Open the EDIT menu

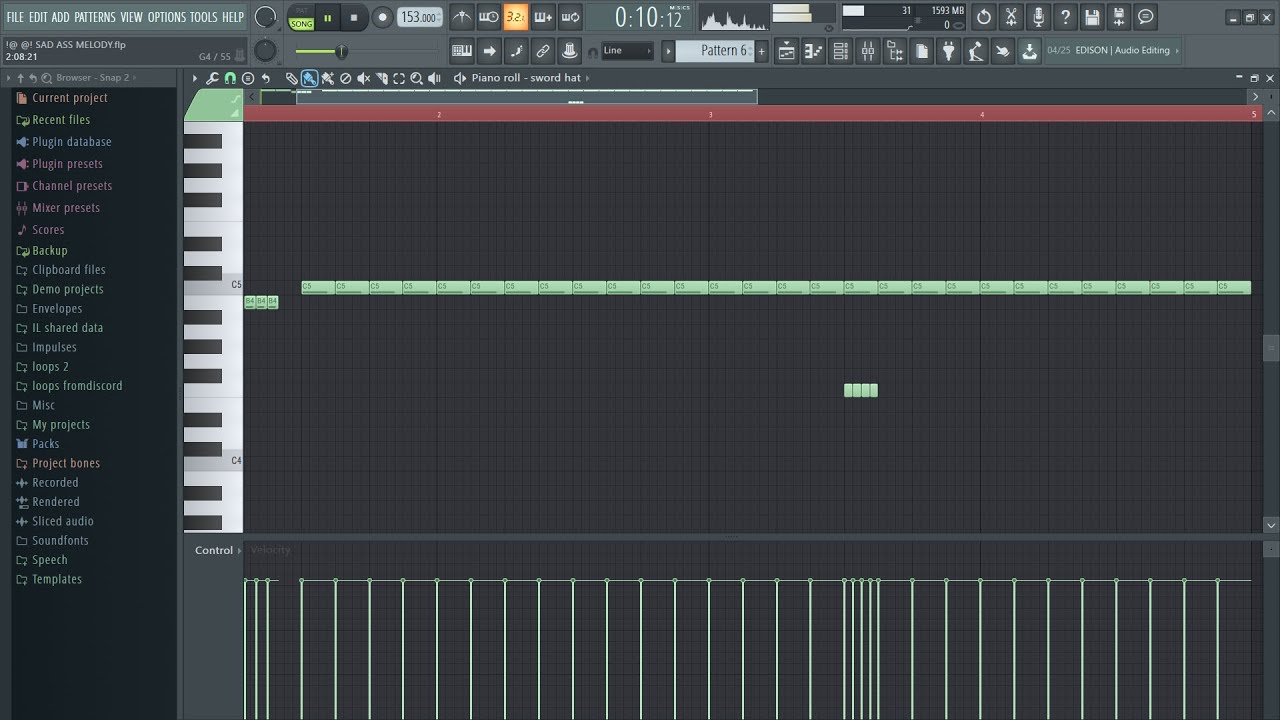38,17
